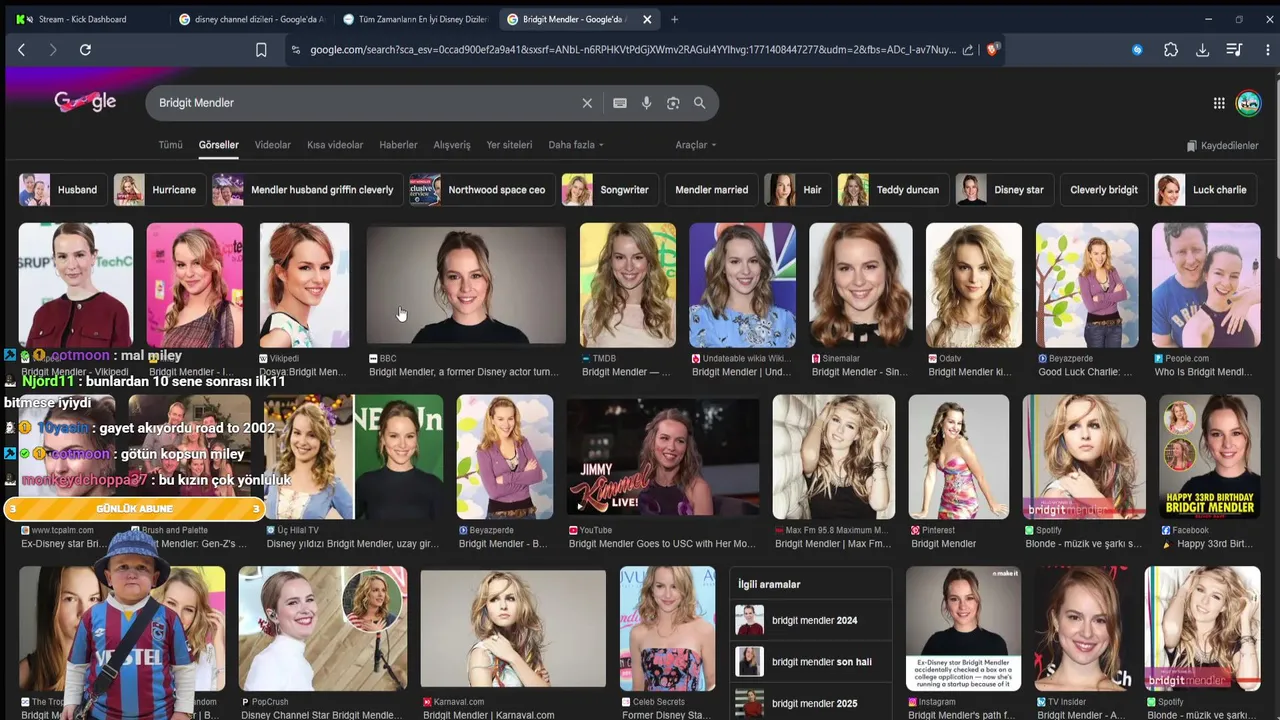Filter by Northwood space ceo chip
This screenshot has width=1280, height=720.
(x=483, y=190)
